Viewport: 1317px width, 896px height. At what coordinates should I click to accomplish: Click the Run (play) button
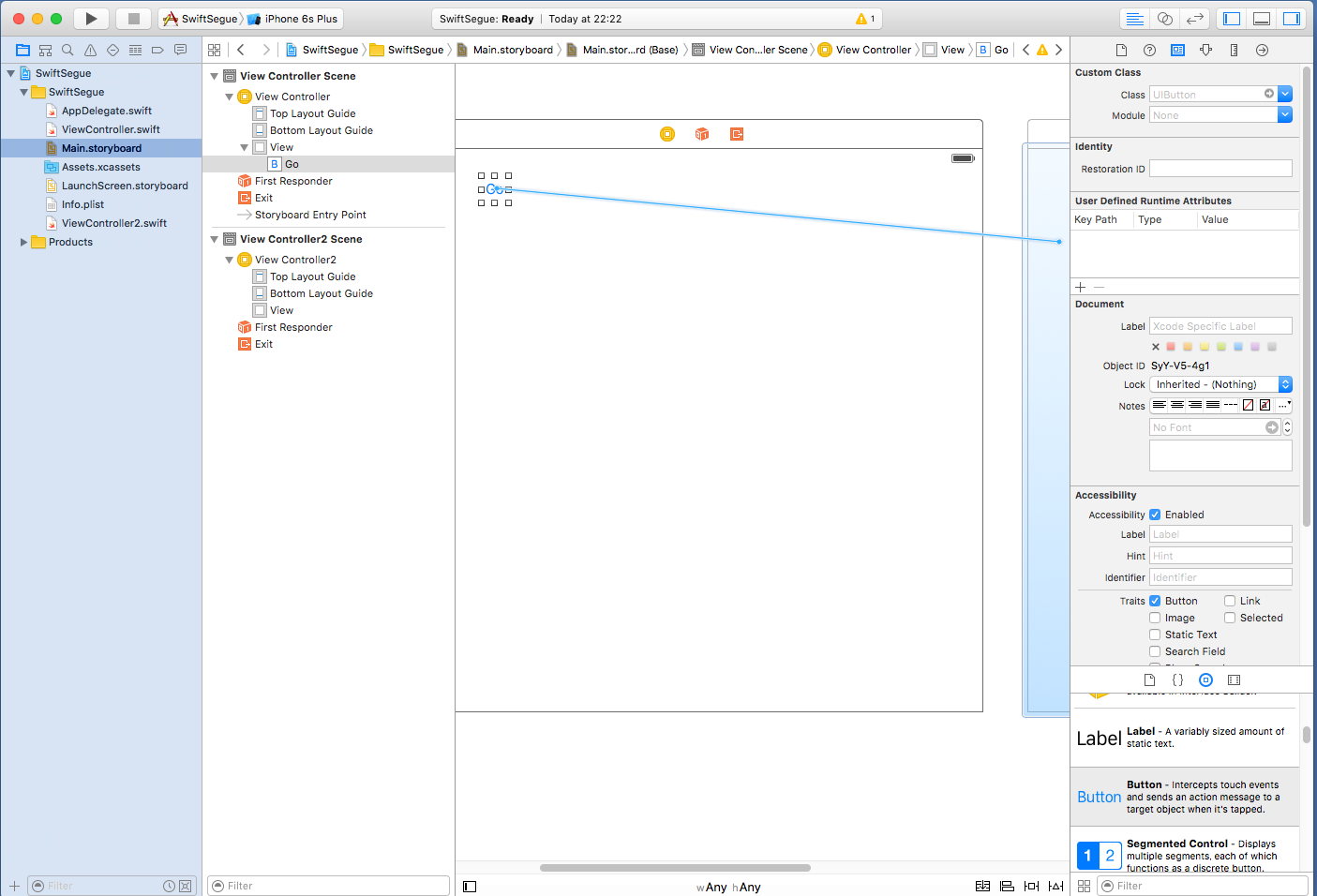91,19
